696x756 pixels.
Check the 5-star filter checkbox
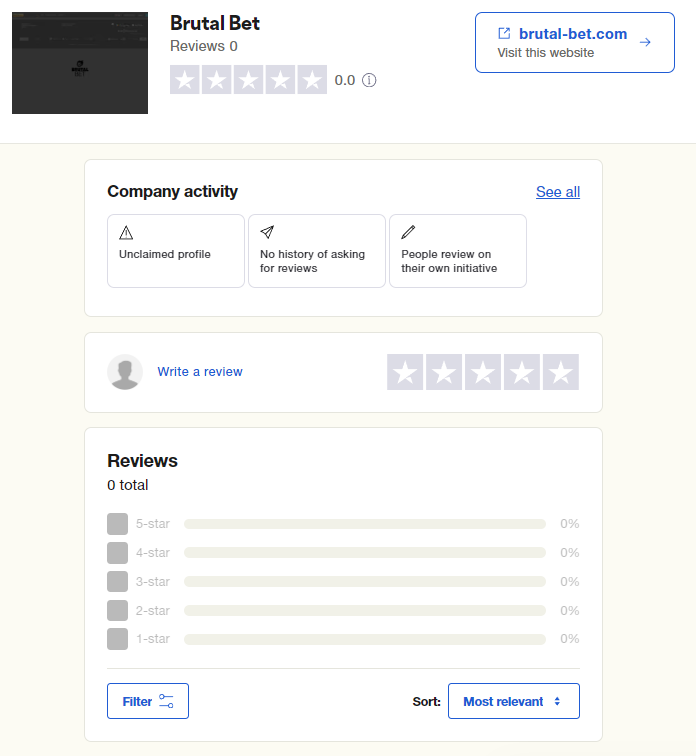[117, 524]
